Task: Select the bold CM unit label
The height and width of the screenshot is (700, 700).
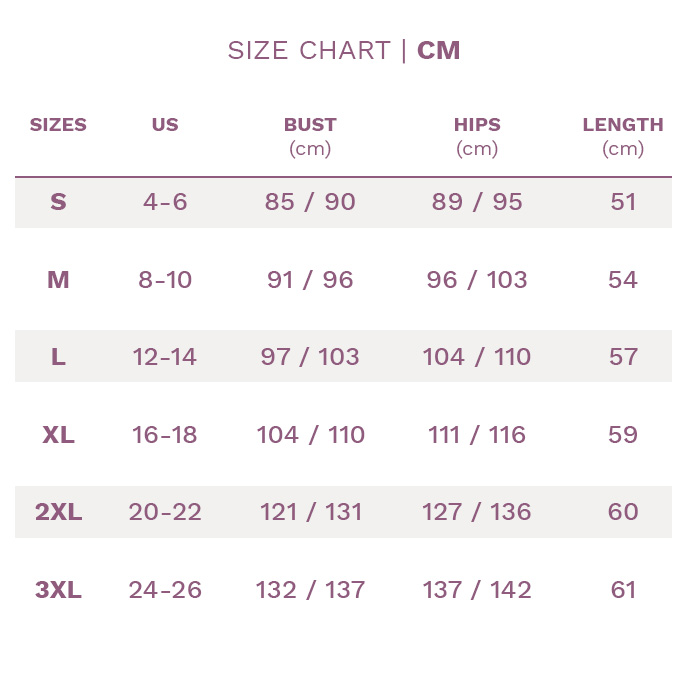Action: 438,50
